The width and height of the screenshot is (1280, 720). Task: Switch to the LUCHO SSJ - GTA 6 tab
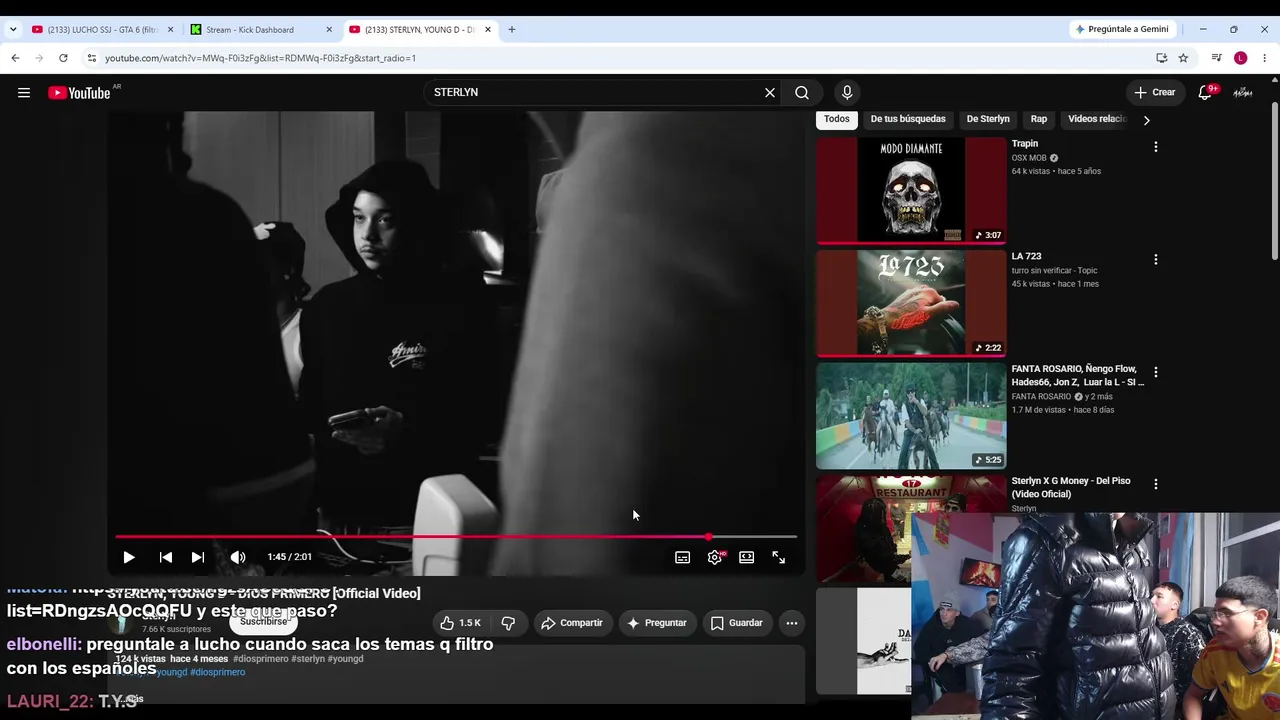click(102, 30)
